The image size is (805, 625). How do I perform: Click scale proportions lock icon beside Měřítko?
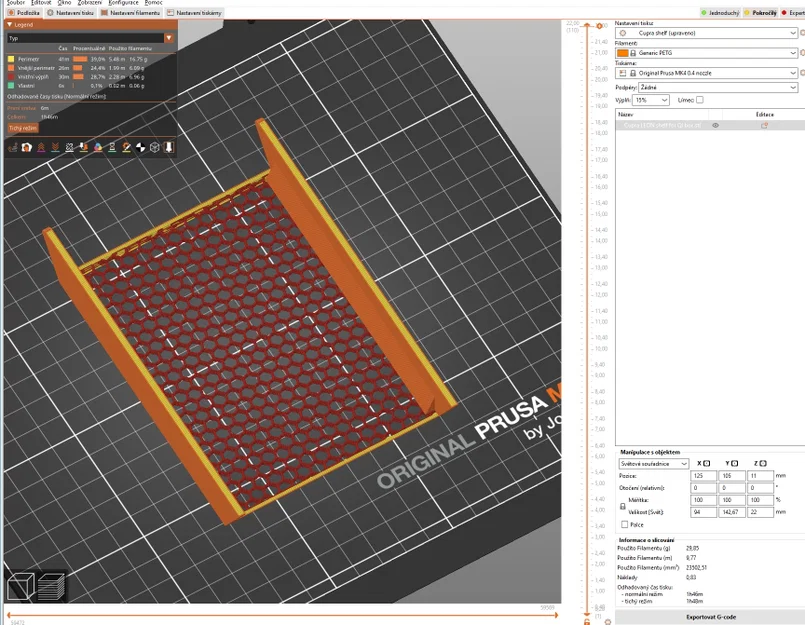(x=623, y=506)
